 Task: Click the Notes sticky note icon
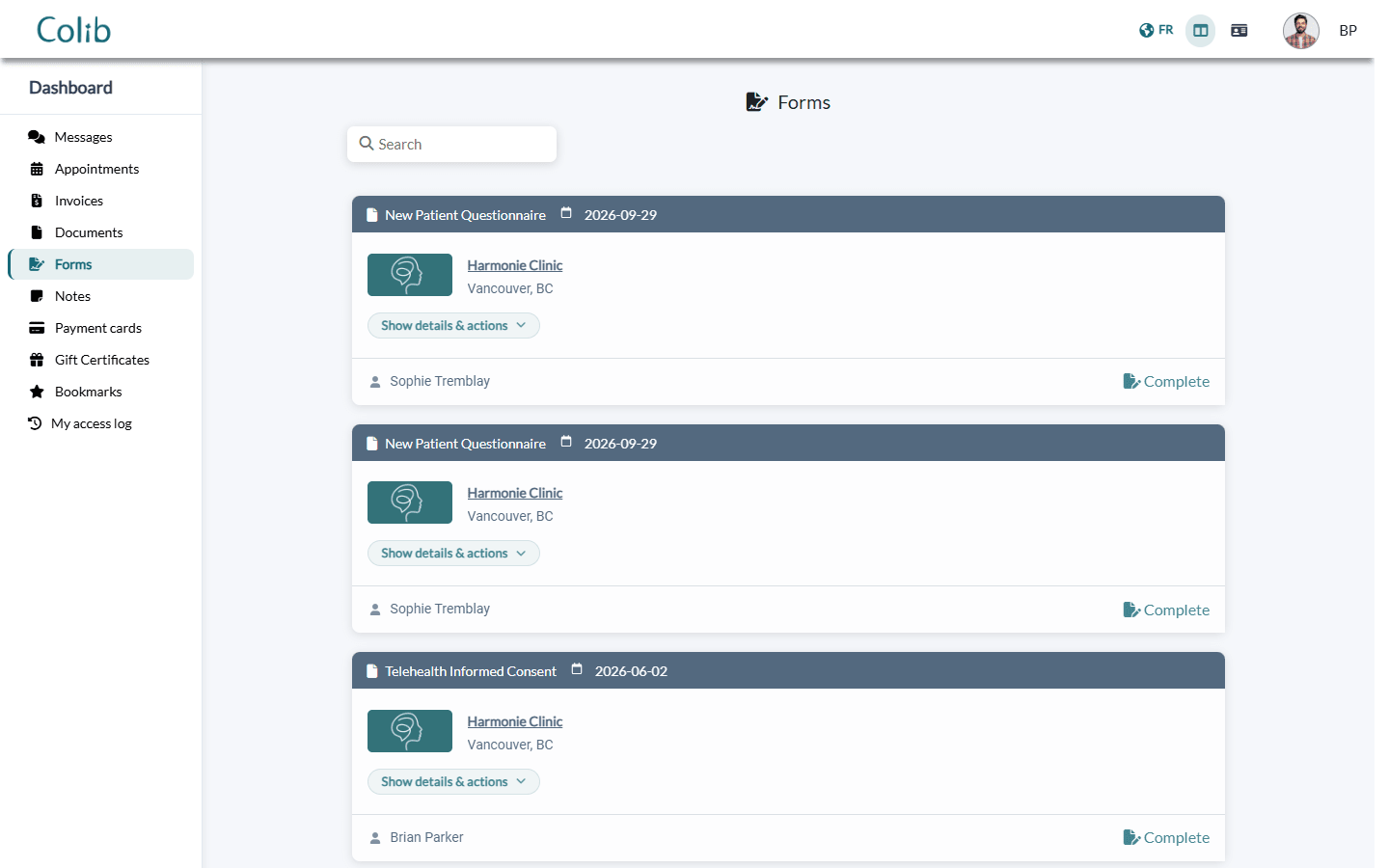pos(37,296)
